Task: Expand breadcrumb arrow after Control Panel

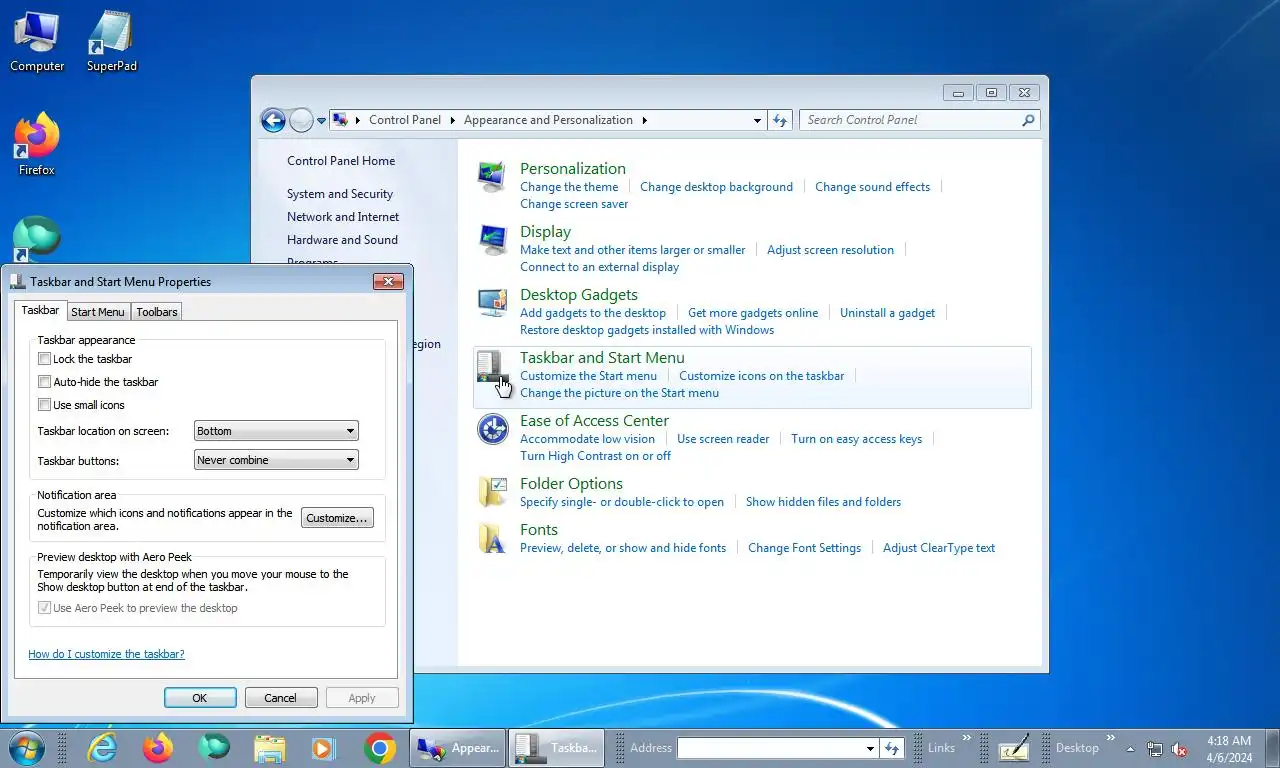Action: click(452, 120)
